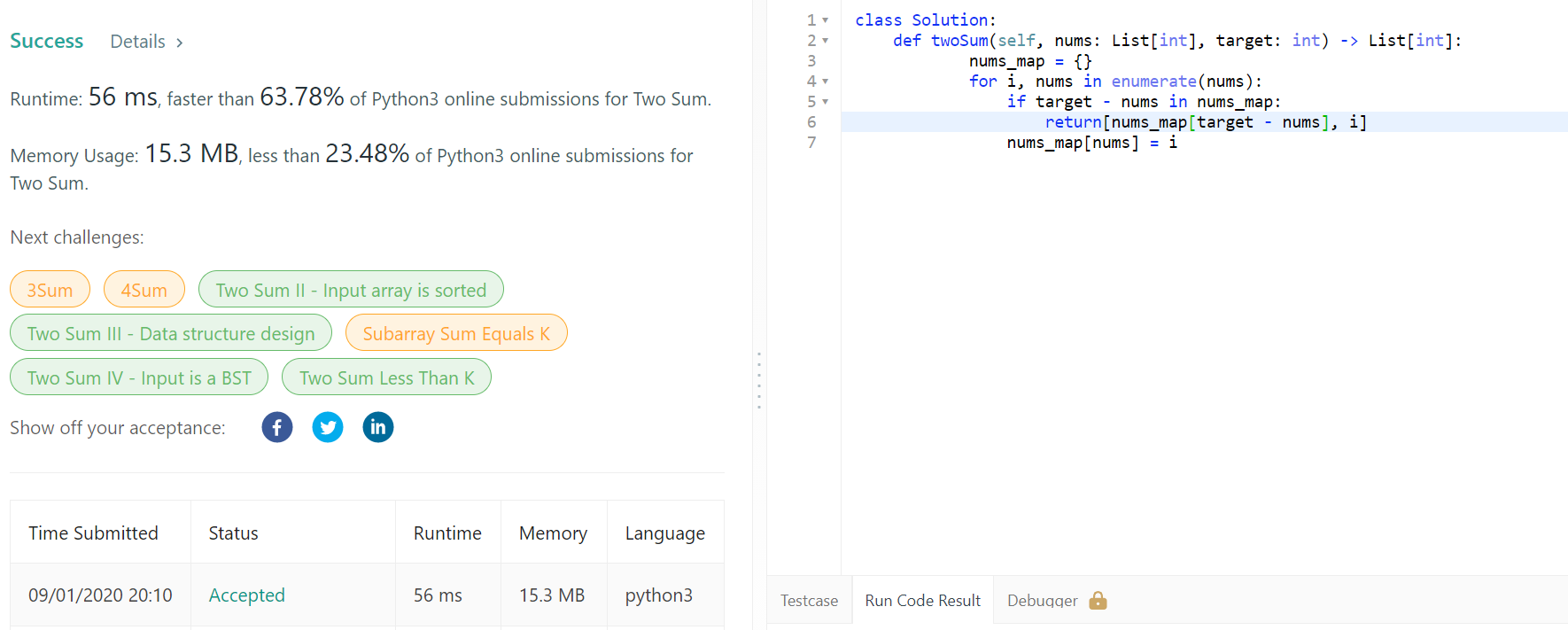Click the panel splitter drag handle
This screenshot has height=630, width=1568.
coord(759,380)
